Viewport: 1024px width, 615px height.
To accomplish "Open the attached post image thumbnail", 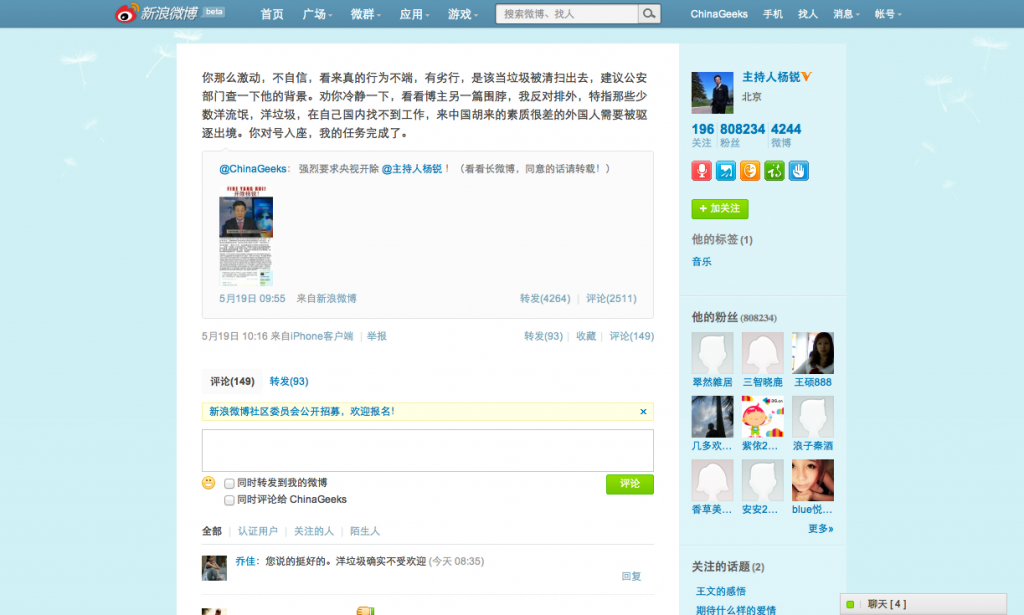I will [x=246, y=236].
